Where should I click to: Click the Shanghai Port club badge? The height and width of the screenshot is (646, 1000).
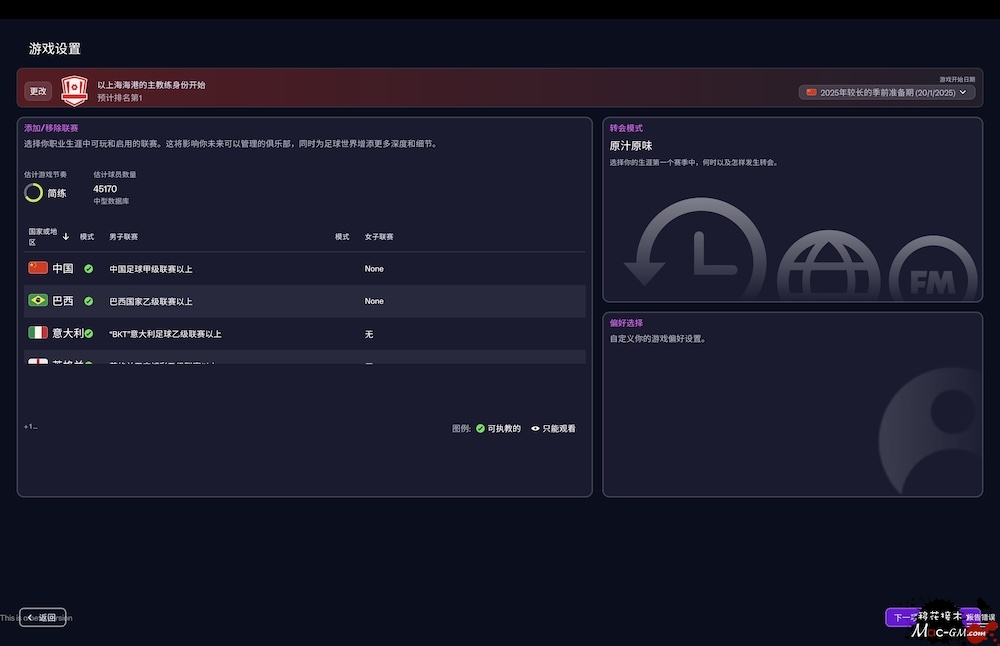tap(75, 91)
